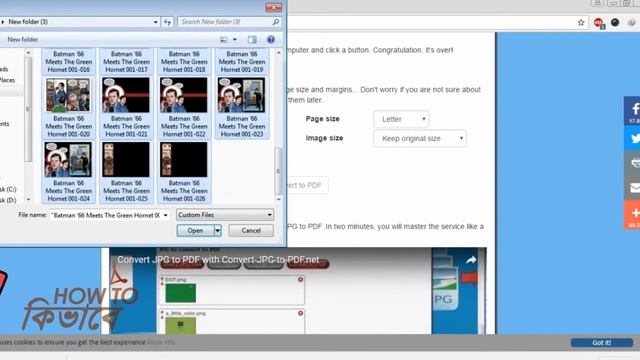
Task: Toggle the preview pane icon
Action: (252, 40)
